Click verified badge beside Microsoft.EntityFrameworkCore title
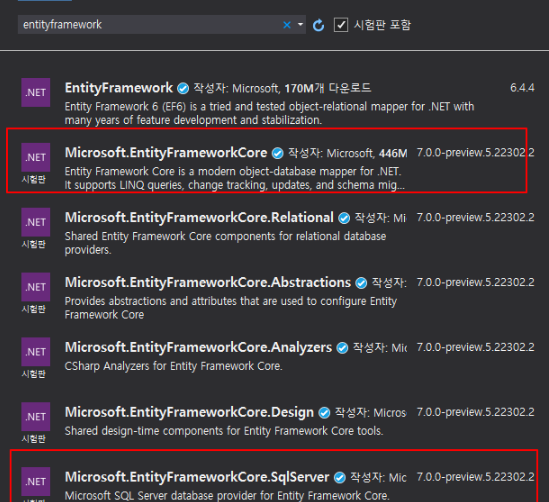 (278, 153)
